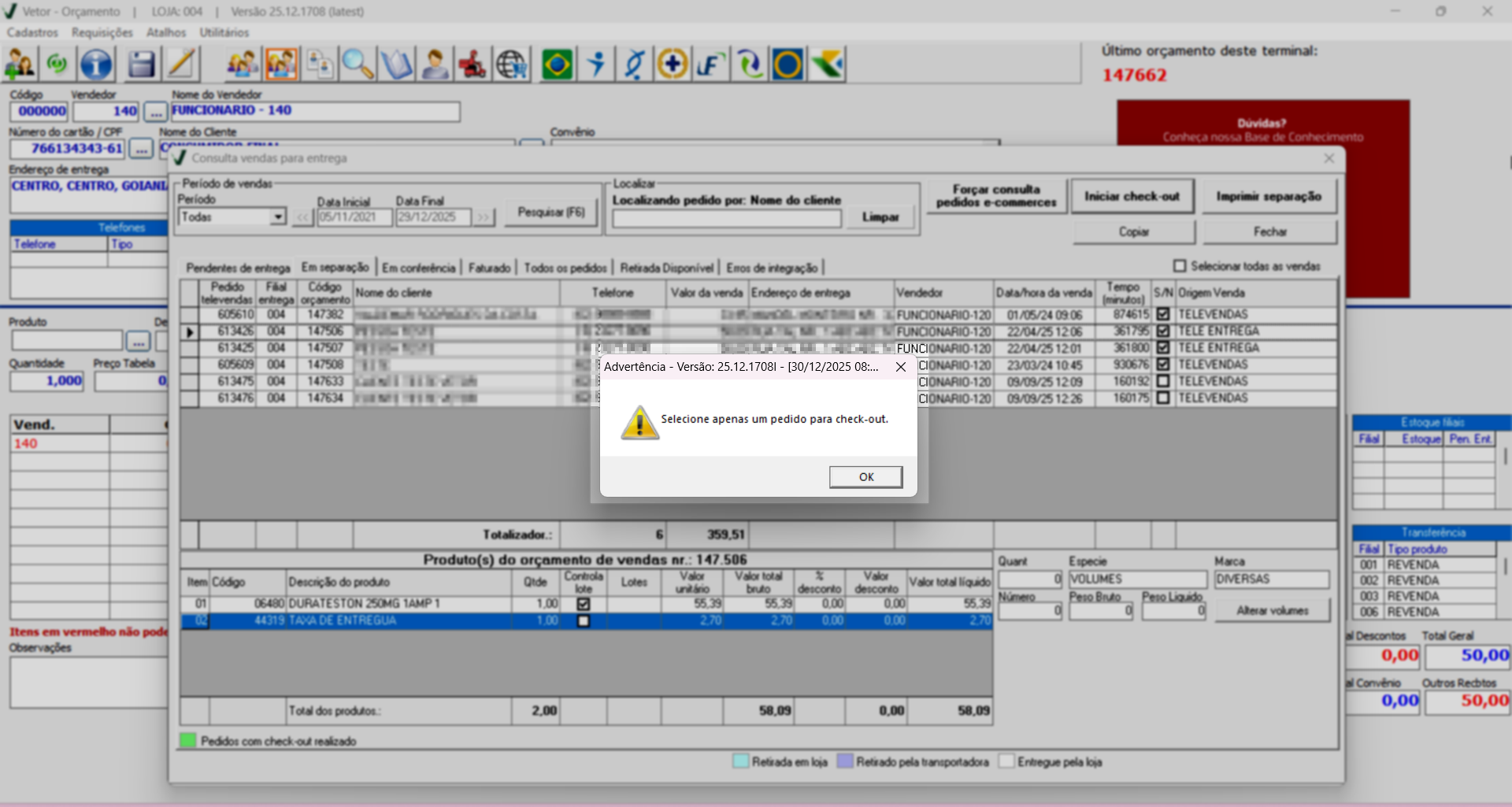This screenshot has height=807, width=1512.
Task: Check 'Selecionar todas as vendas' checkbox
Action: click(x=1180, y=266)
